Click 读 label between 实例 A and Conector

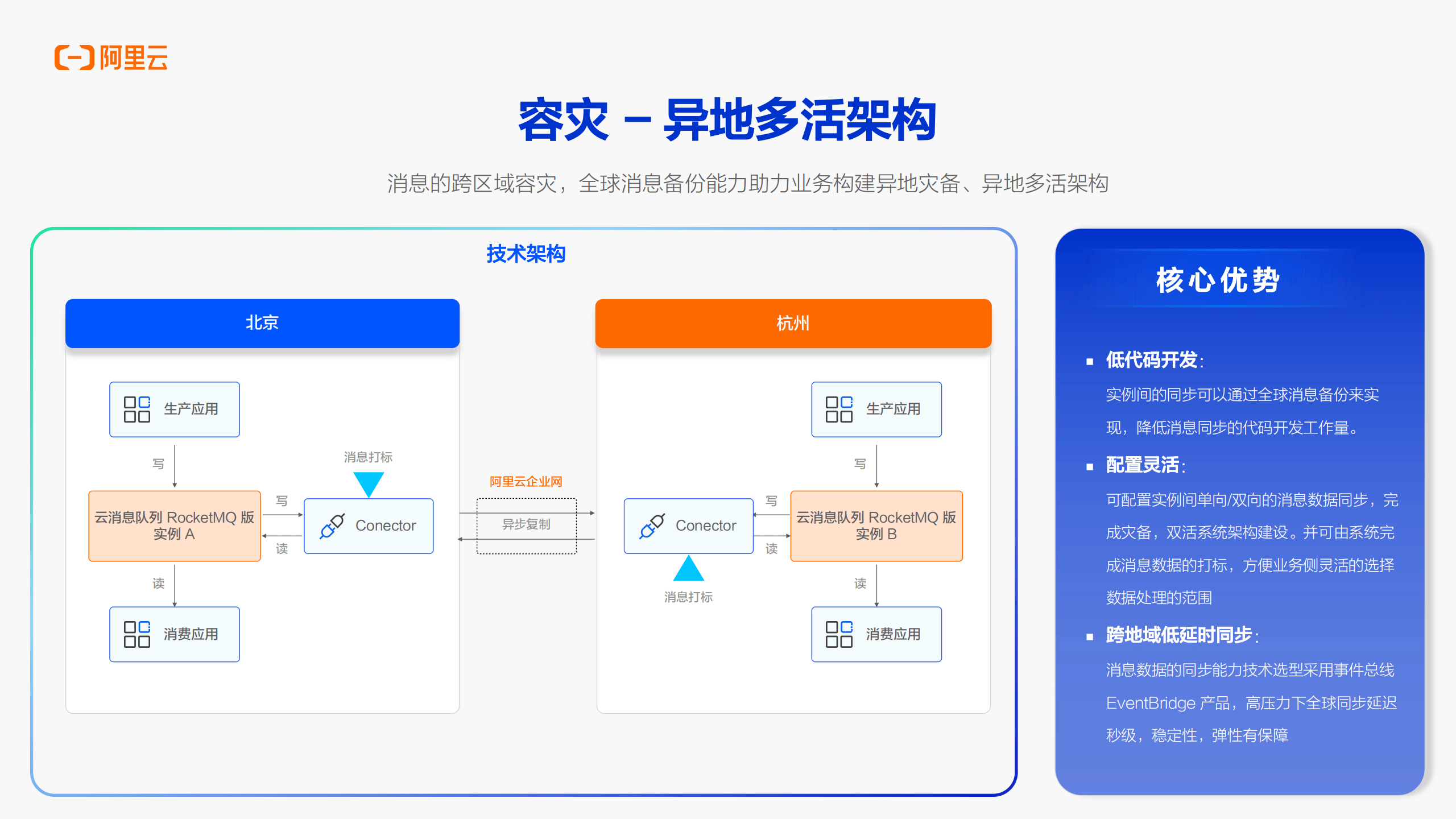[x=282, y=549]
